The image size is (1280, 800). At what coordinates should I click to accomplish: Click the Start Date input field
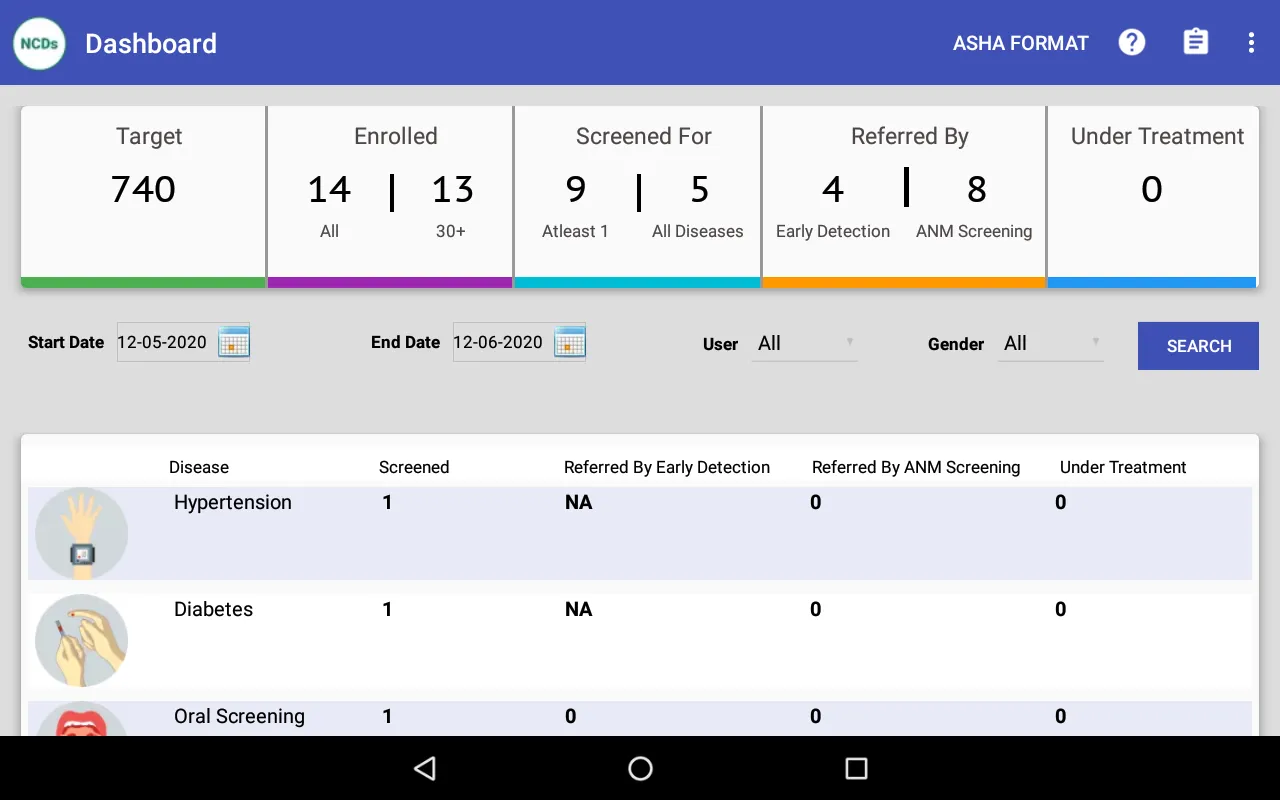pyautogui.click(x=165, y=341)
